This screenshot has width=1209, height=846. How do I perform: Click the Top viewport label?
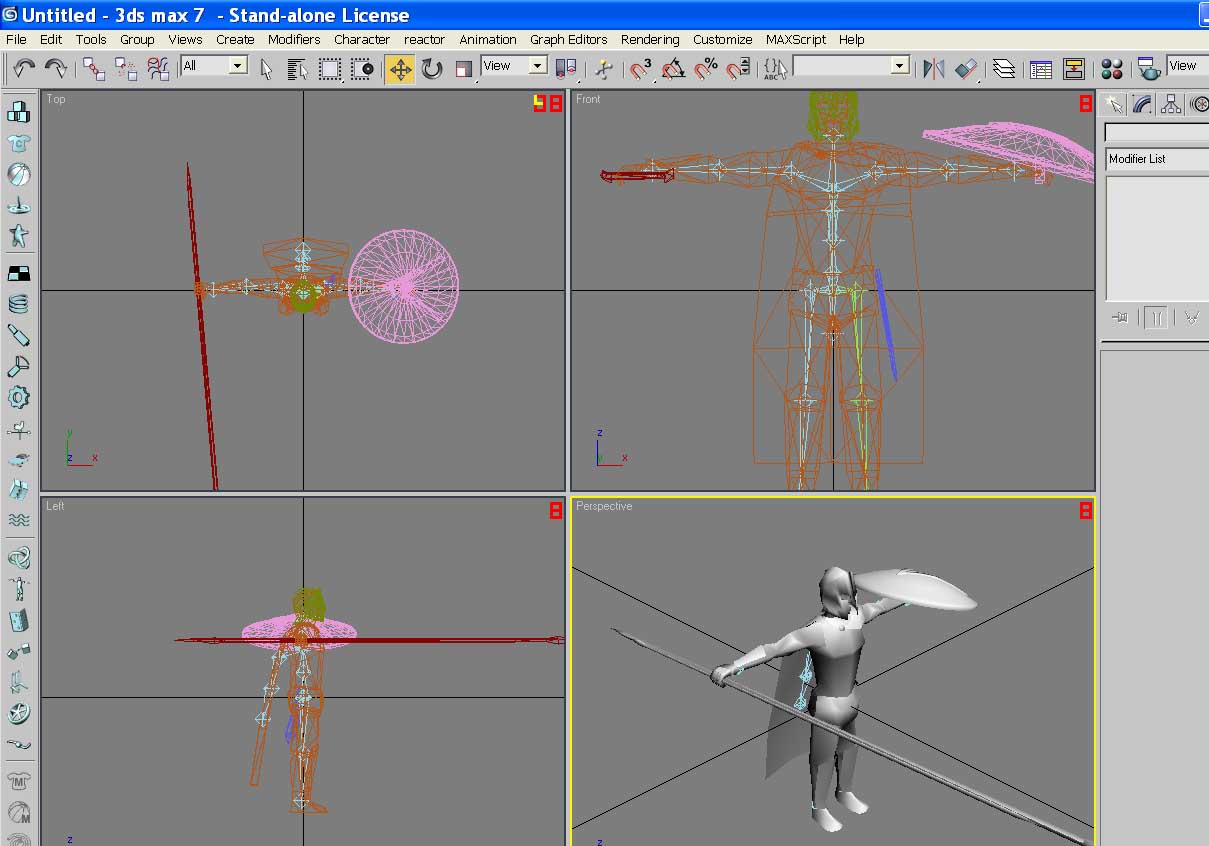56,99
